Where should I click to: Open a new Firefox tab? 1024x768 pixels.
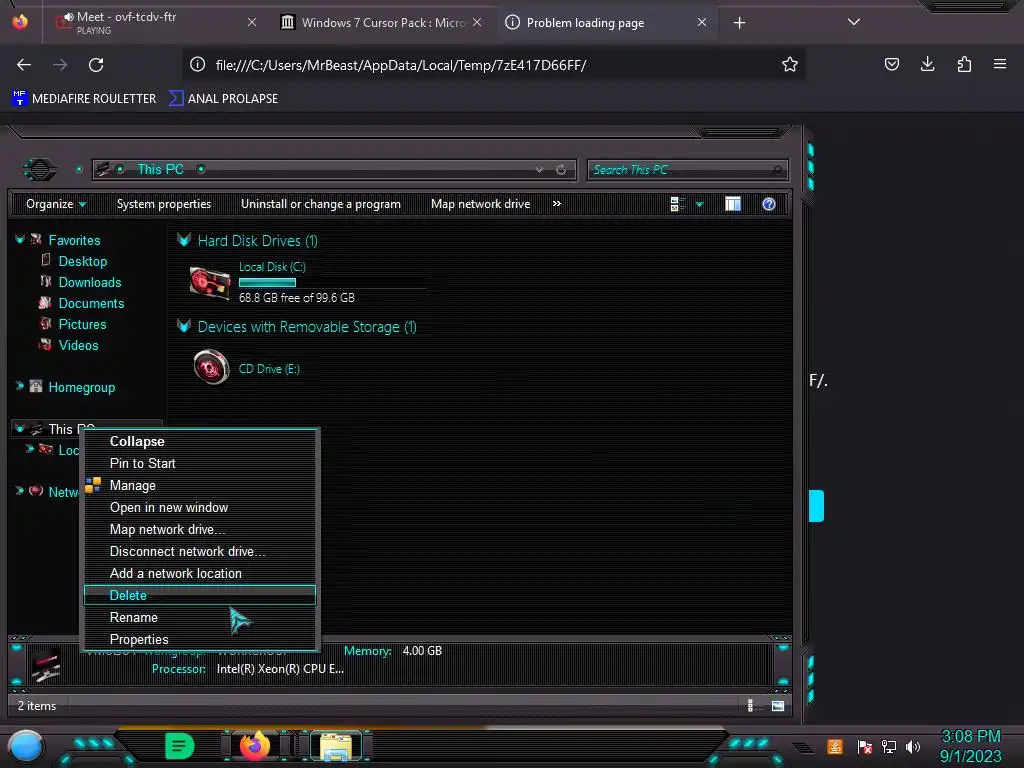[739, 23]
